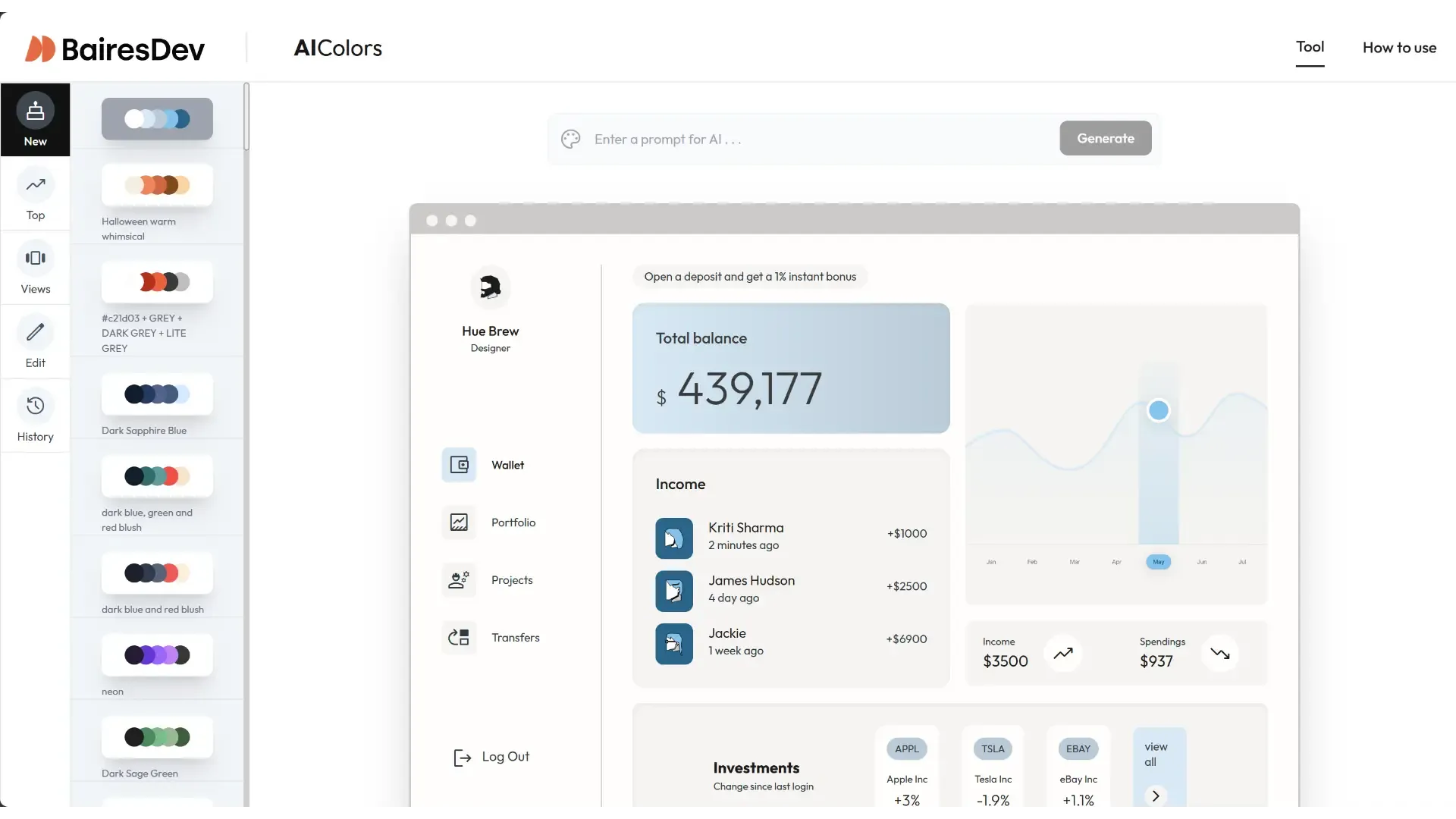Viewport: 1456px width, 819px height.
Task: Click the May month chip on chart
Action: point(1158,562)
